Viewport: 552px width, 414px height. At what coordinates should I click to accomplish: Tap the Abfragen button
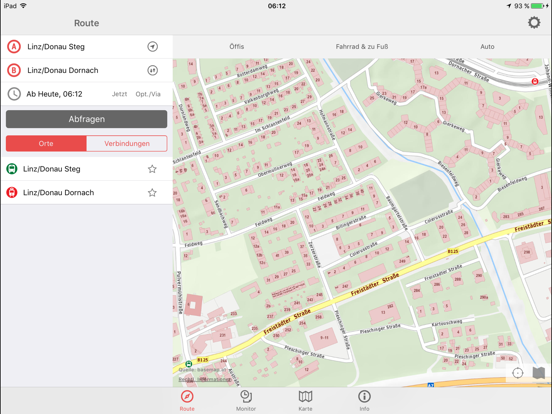coord(87,119)
